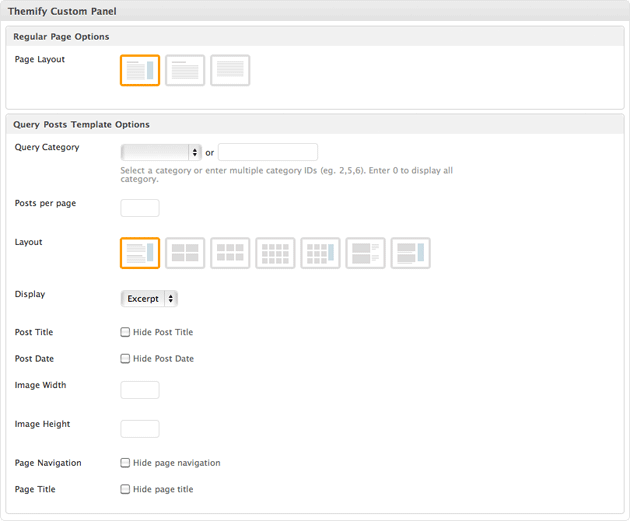Screen dimensions: 630x521
Task: Select large-image list Layout without sidebar
Action: tap(365, 253)
